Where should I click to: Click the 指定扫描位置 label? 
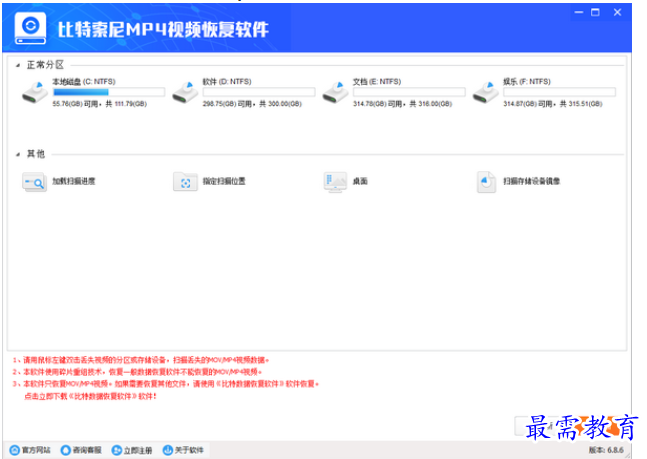point(224,181)
